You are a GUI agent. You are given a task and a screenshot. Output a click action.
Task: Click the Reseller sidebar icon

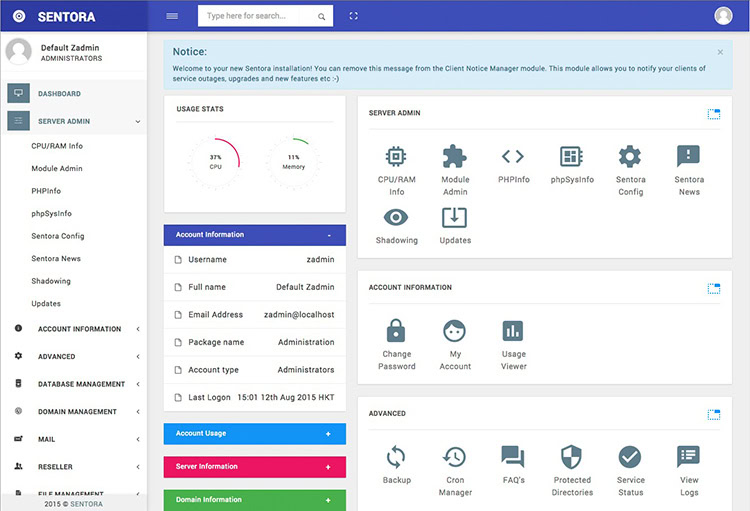(x=18, y=466)
